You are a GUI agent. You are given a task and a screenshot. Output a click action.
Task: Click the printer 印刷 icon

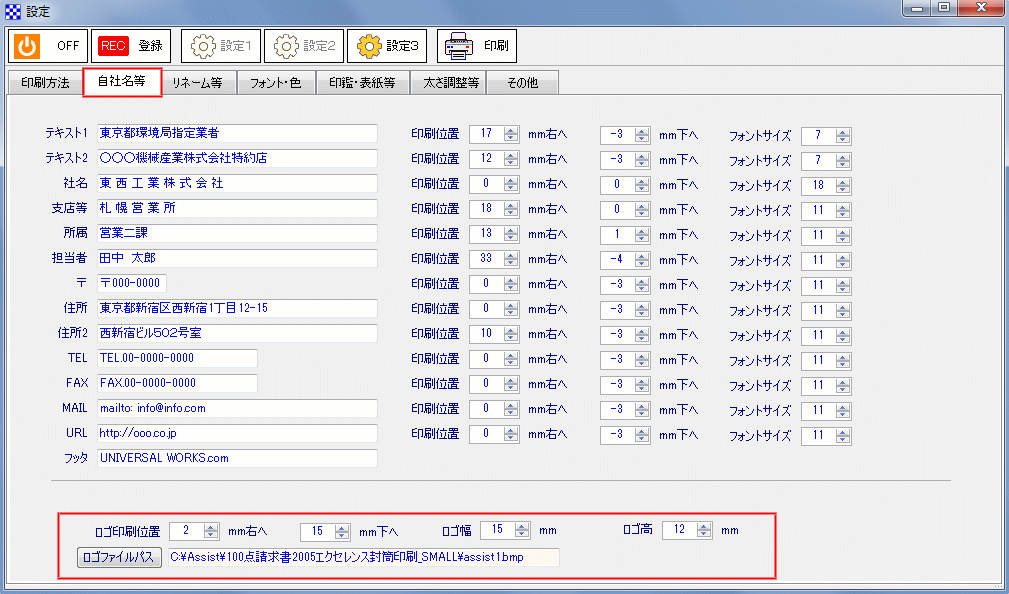pyautogui.click(x=459, y=45)
